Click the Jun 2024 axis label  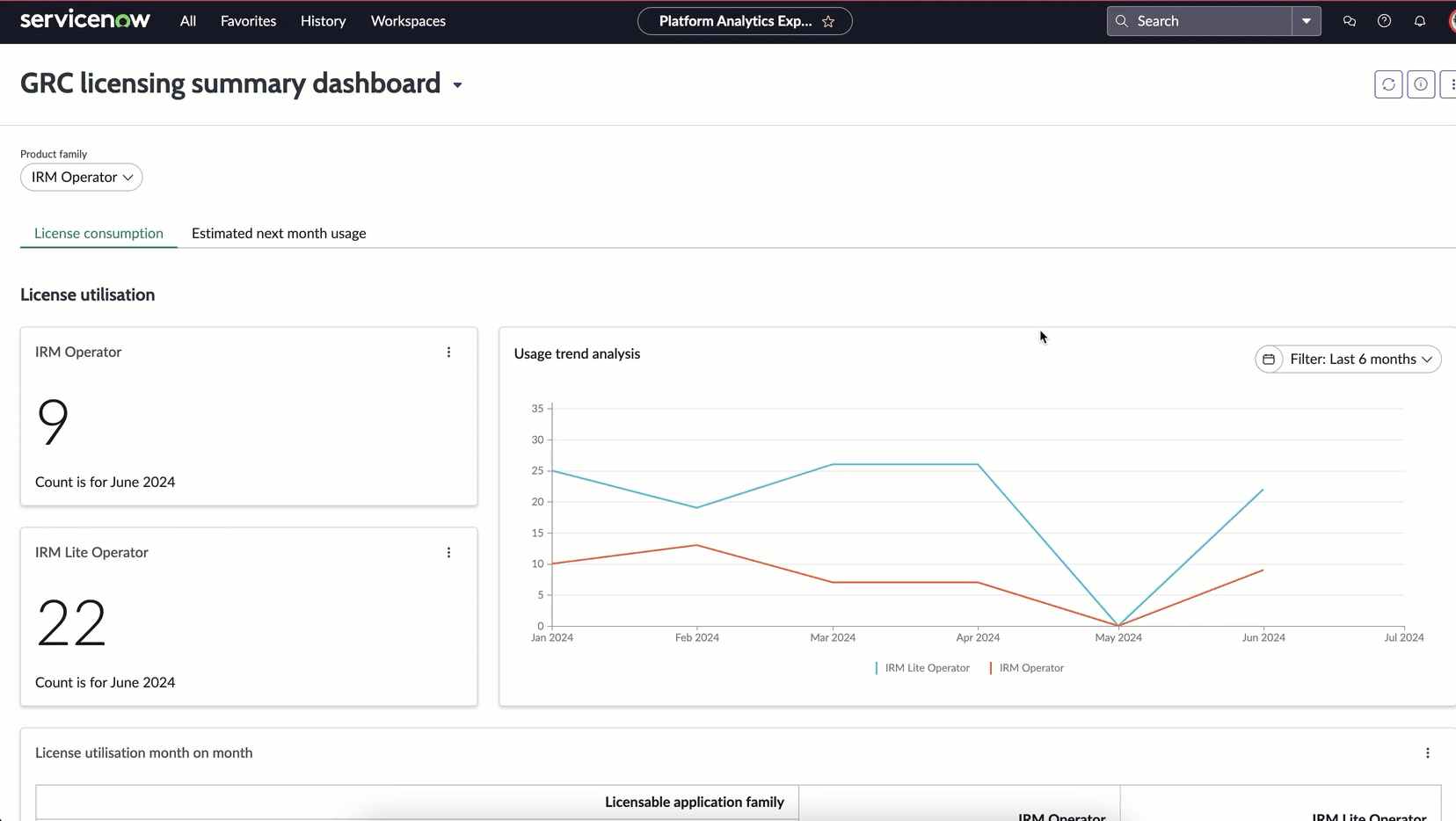(1263, 638)
